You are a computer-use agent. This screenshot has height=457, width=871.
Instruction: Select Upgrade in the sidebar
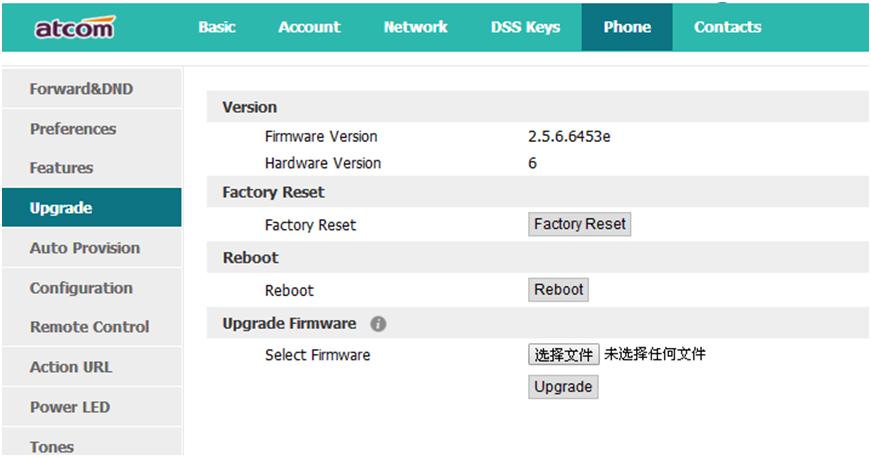tap(61, 208)
